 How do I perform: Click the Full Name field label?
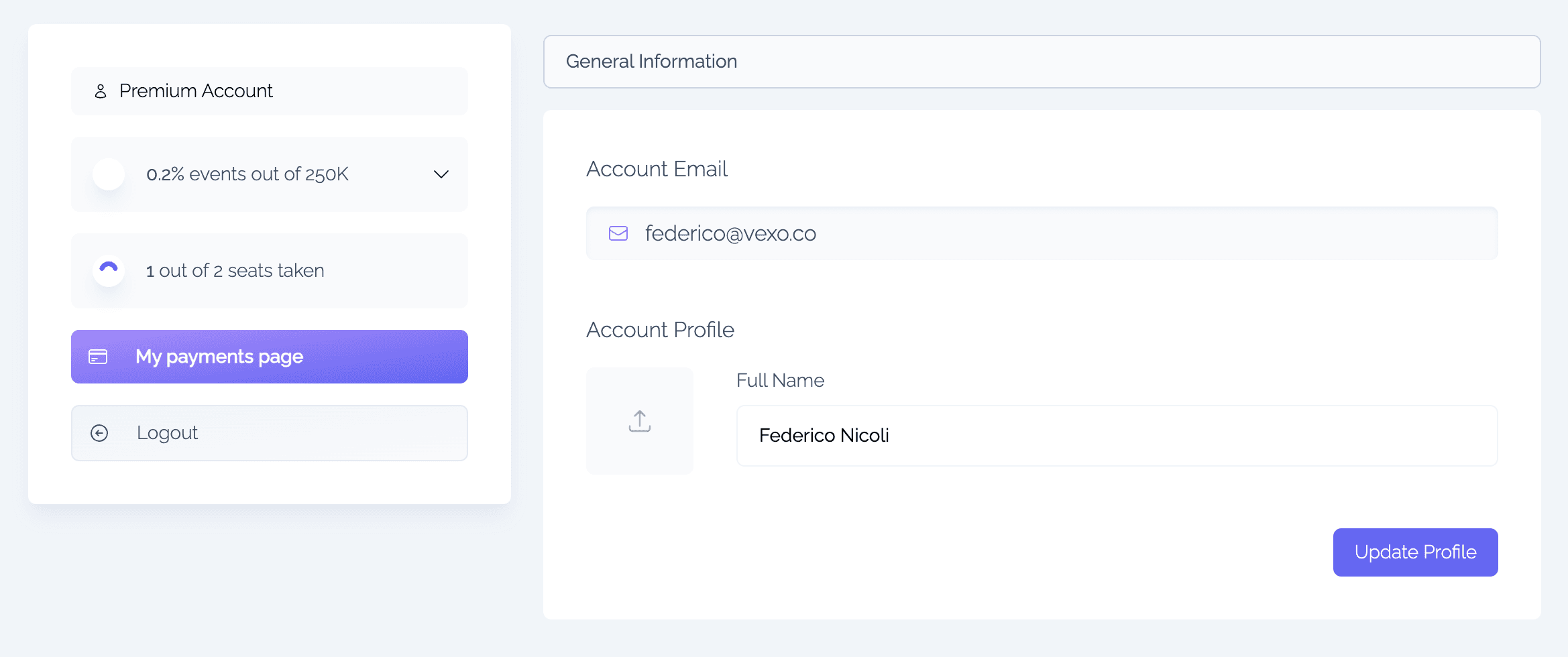pos(780,381)
